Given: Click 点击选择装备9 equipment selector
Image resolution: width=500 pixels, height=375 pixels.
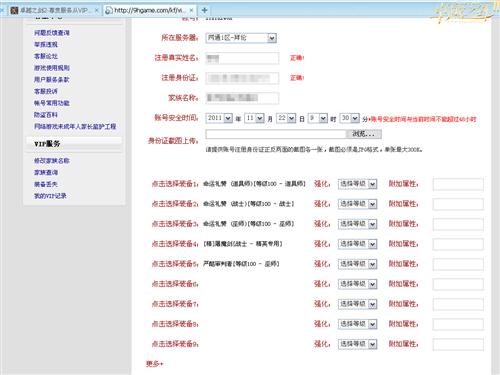Looking at the screenshot, I should tap(175, 344).
